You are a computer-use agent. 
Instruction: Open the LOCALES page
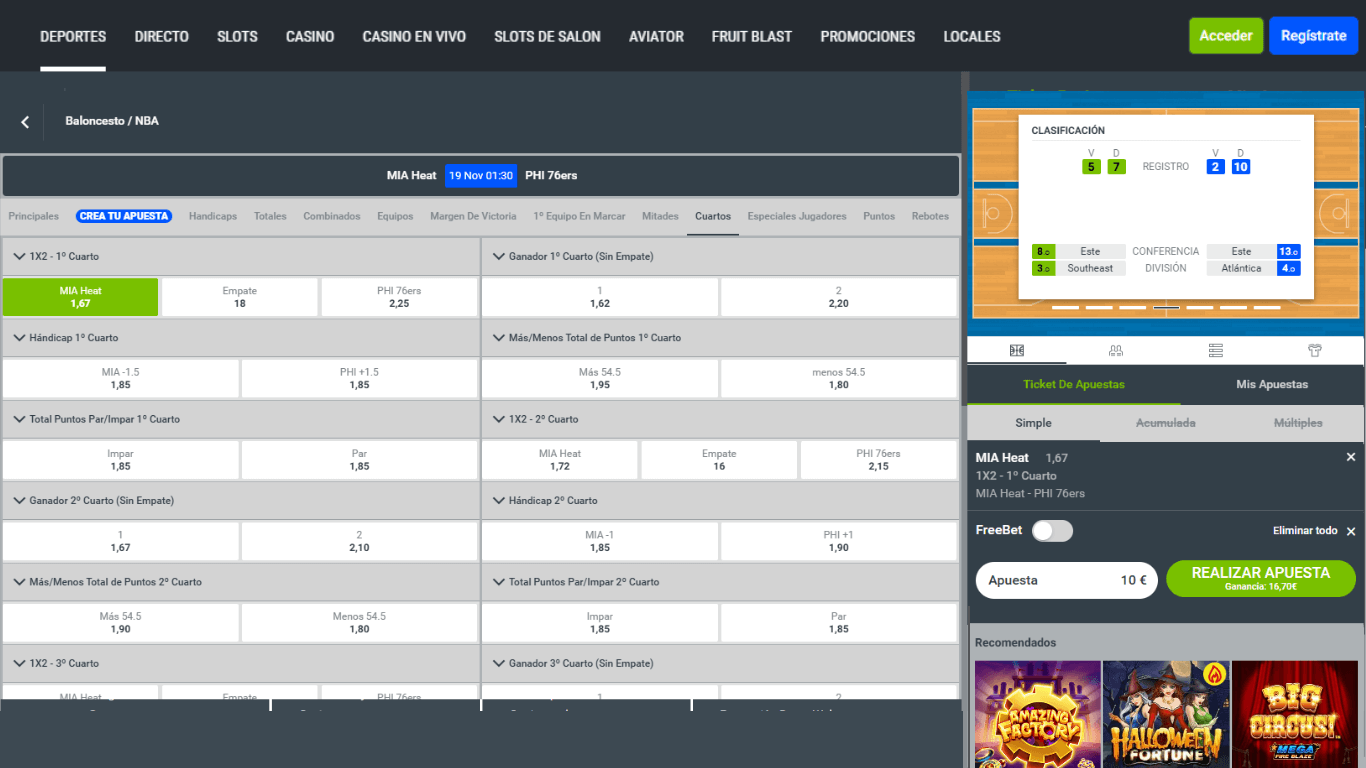(972, 36)
